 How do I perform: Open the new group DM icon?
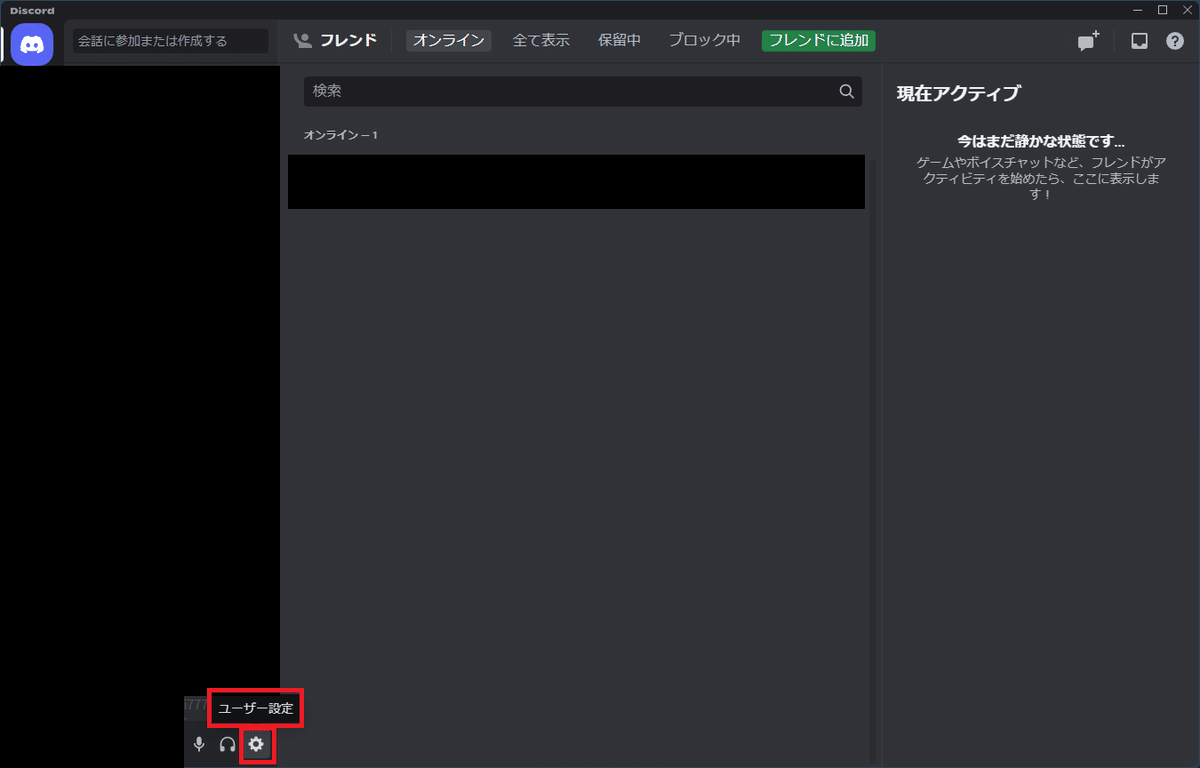[1088, 41]
